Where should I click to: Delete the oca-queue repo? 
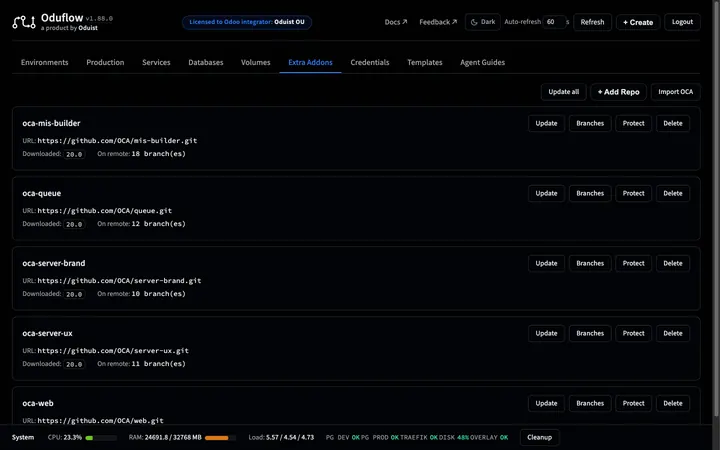click(673, 193)
